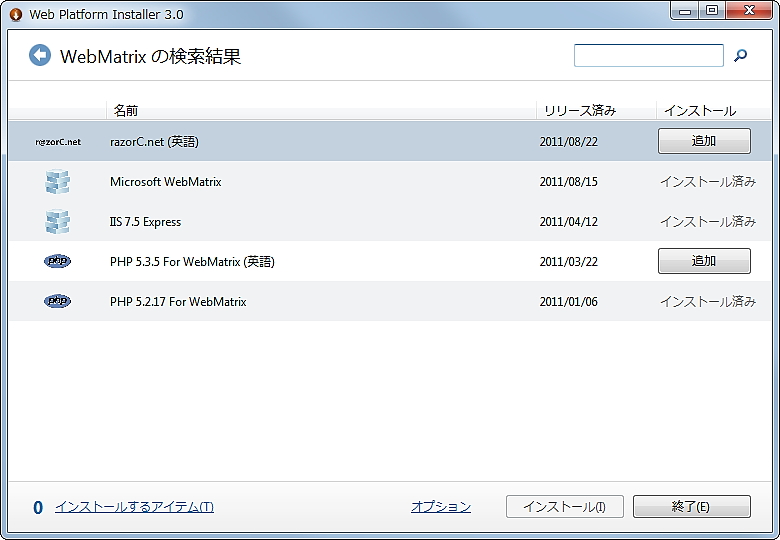This screenshot has width=780, height=540.
Task: Click the Web Platform Installer title bar icon
Action: click(16, 14)
